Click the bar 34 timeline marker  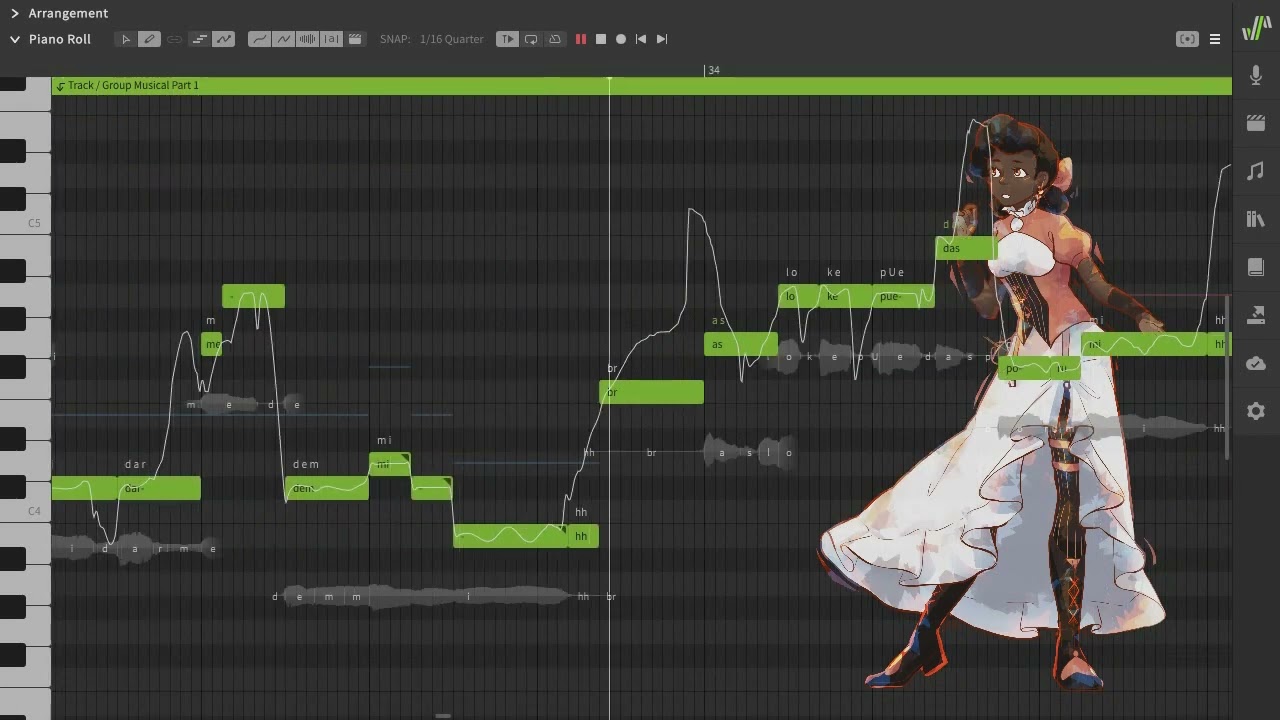713,70
